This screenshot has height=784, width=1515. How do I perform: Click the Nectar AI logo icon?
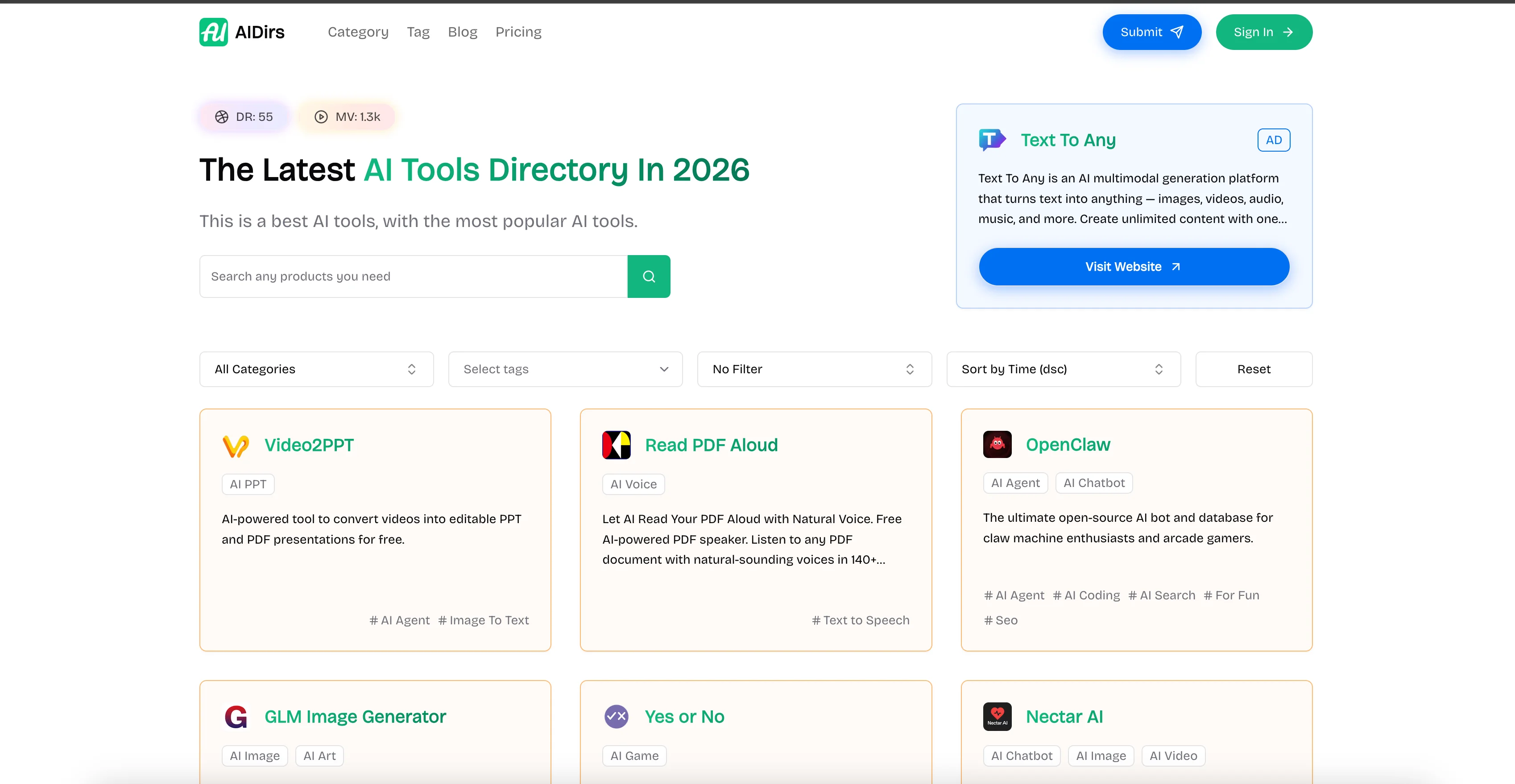(998, 716)
